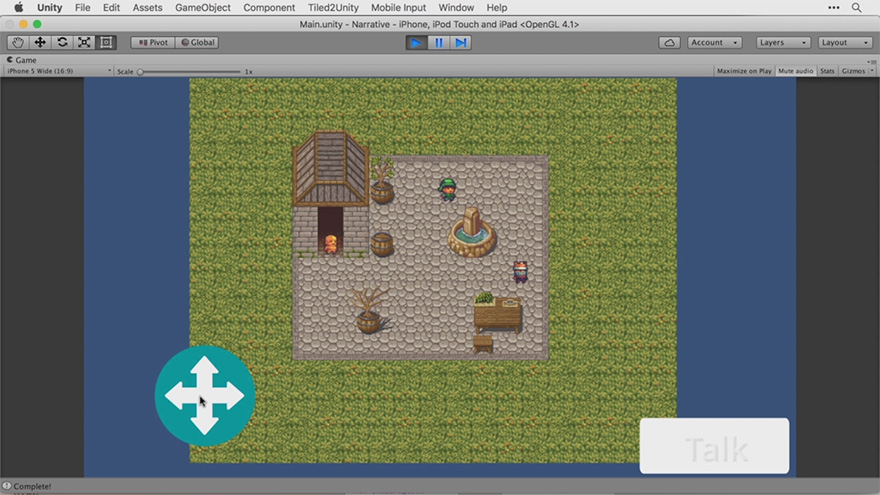The width and height of the screenshot is (880, 495).
Task: Tap the teal directional joystick pad
Action: [x=205, y=396]
